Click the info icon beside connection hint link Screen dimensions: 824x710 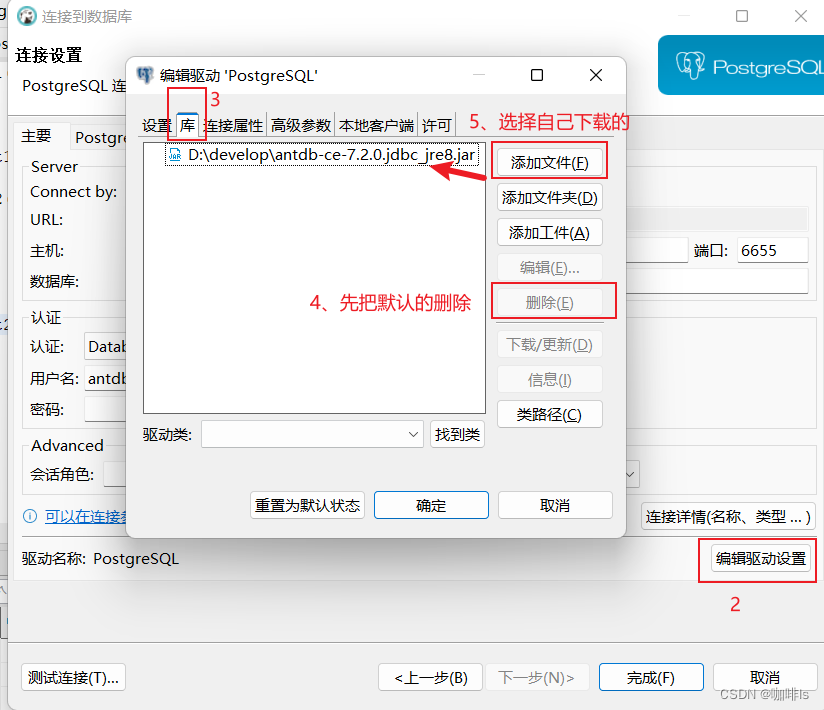[30, 516]
